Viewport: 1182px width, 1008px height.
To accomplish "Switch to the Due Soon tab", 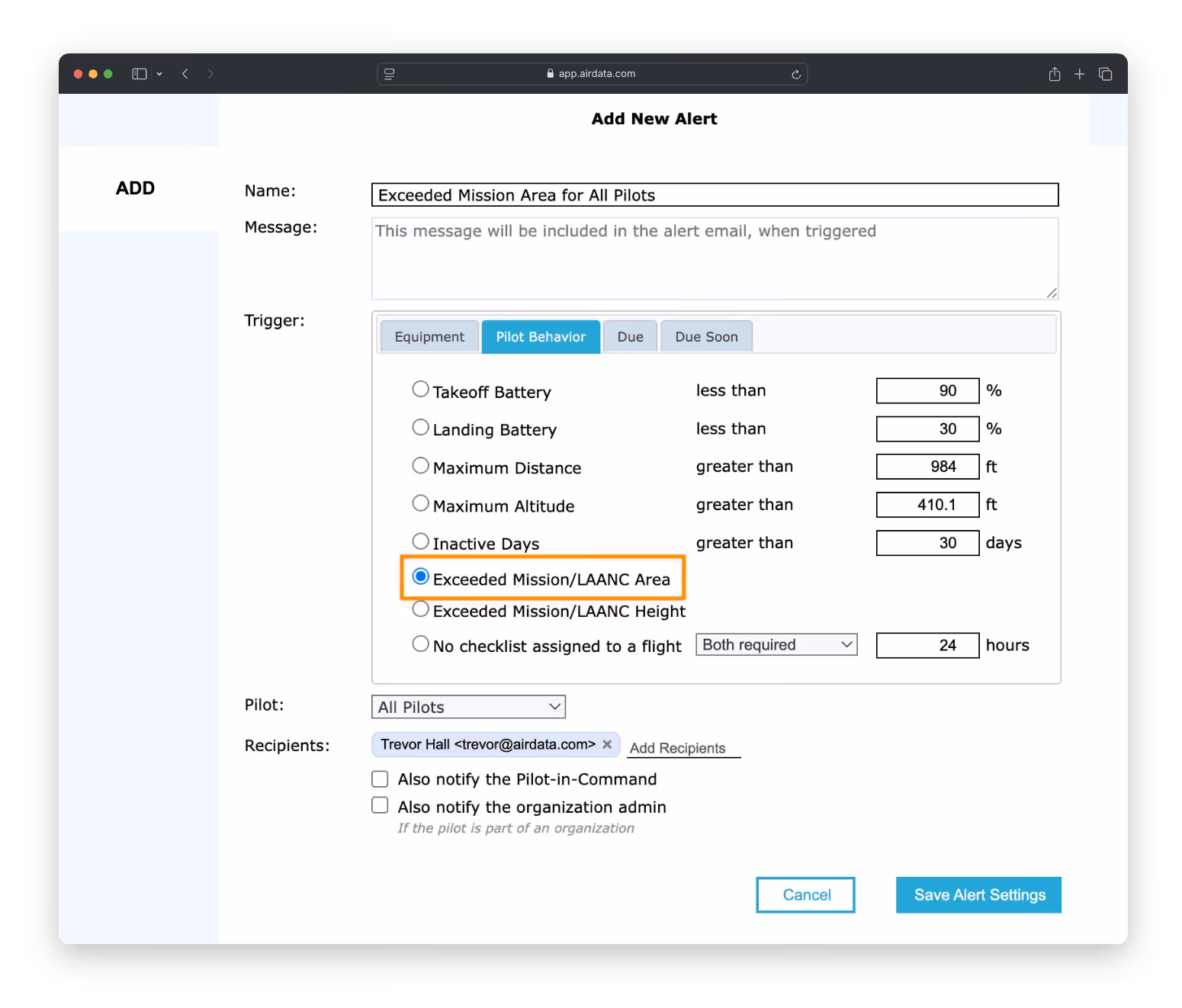I will tap(706, 336).
